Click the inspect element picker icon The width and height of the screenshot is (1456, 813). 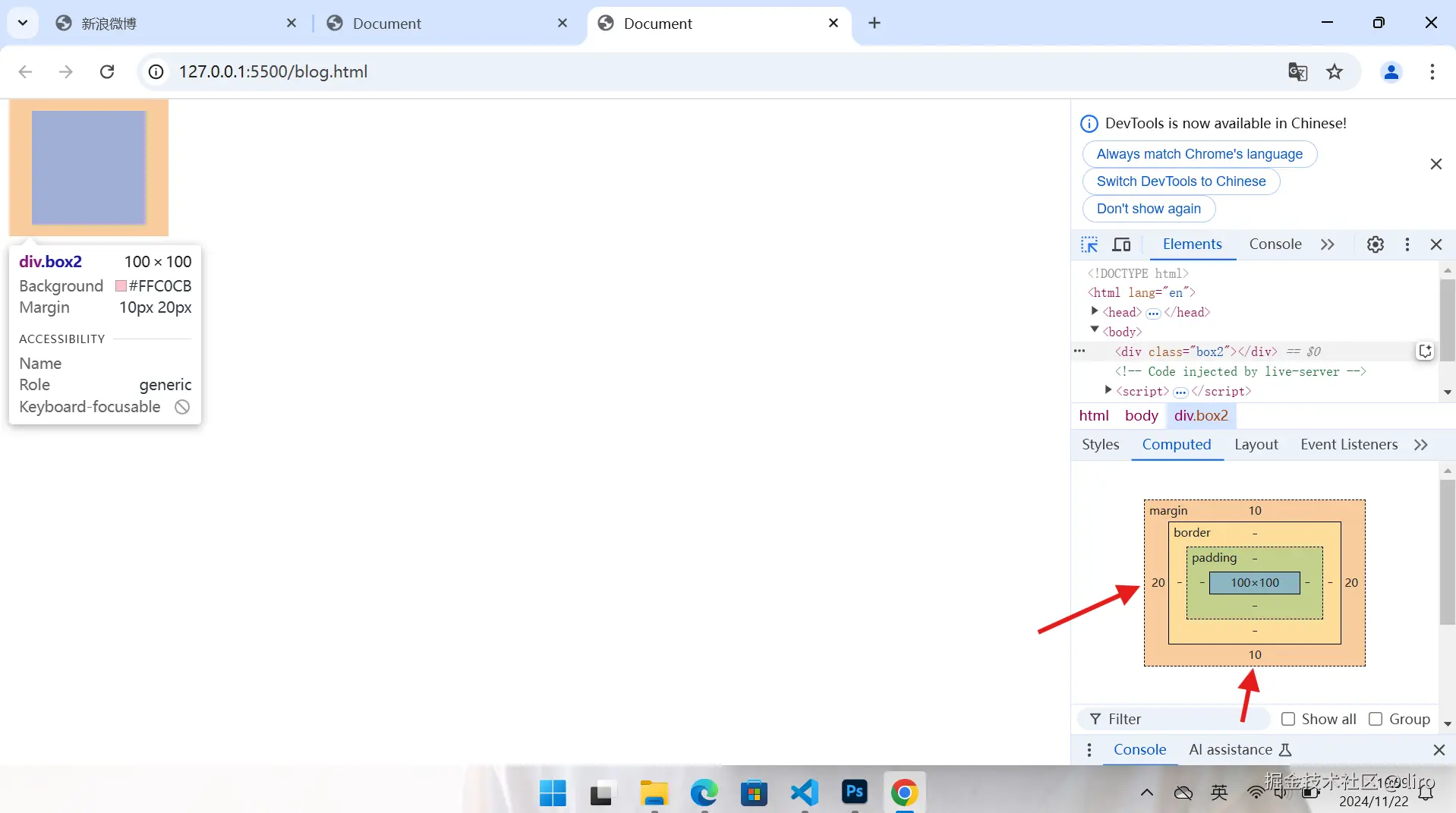[1089, 244]
